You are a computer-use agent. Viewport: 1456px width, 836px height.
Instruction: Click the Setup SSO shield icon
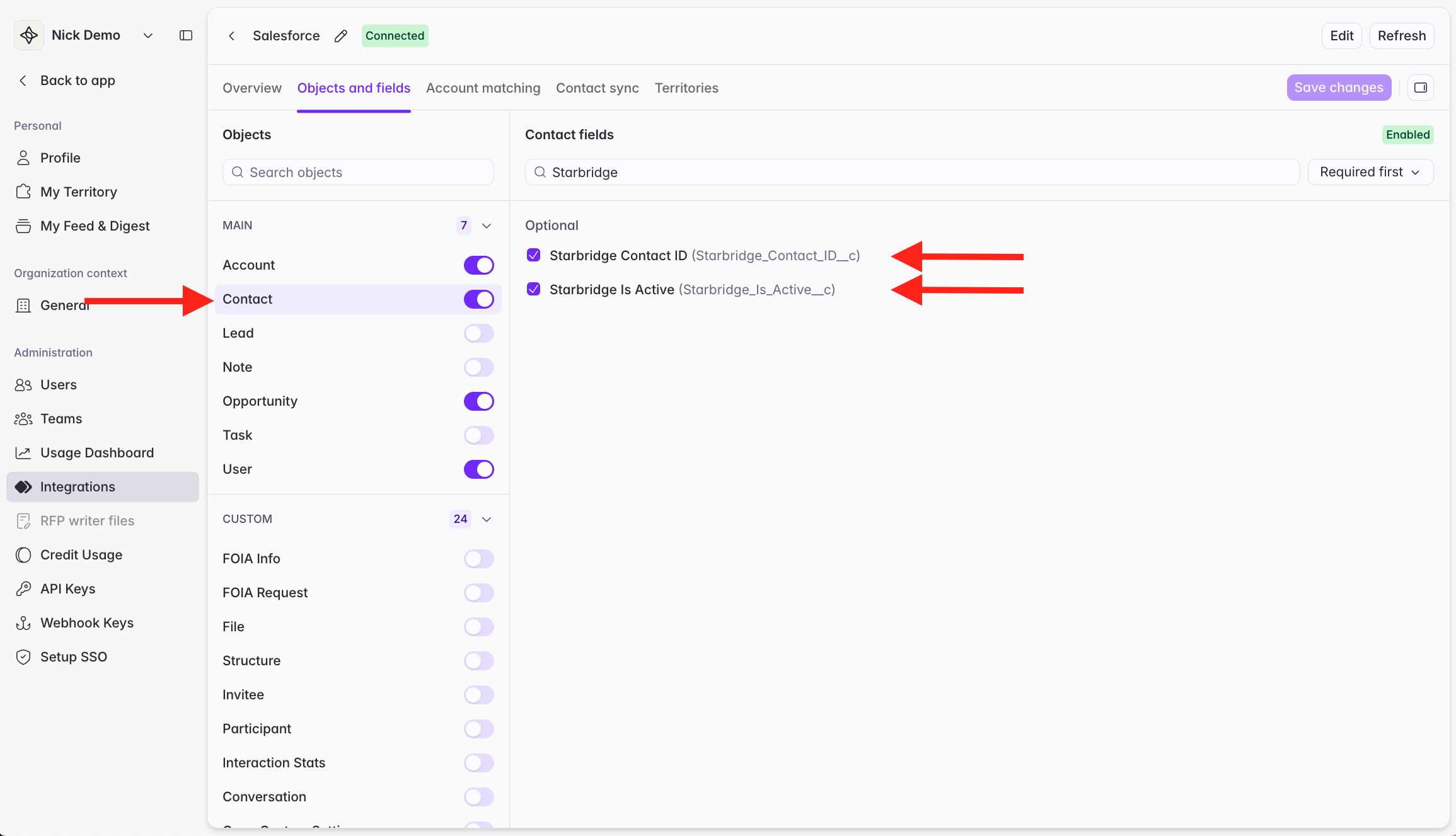23,657
